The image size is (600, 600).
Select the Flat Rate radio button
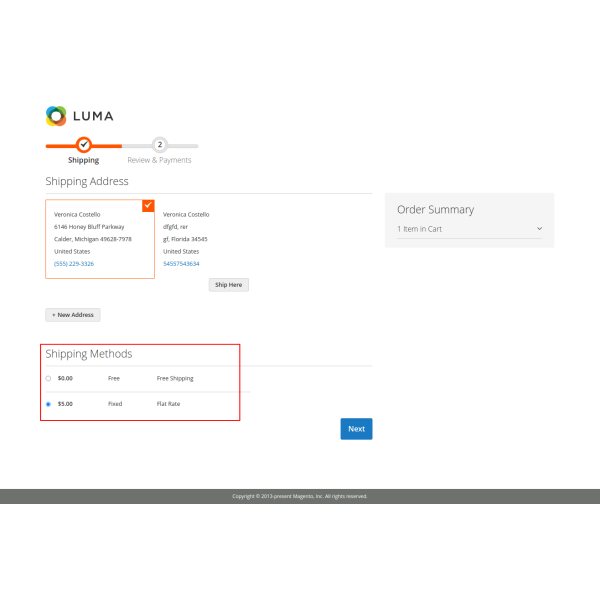tap(48, 404)
